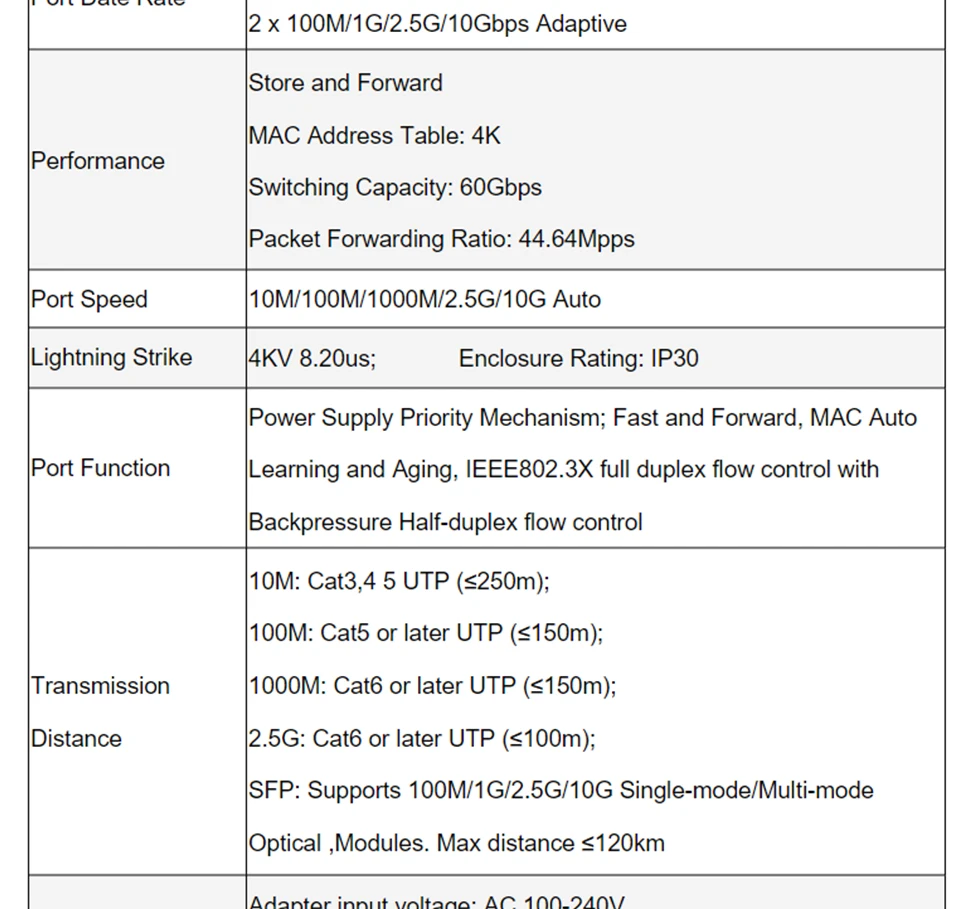Click the Backpressure Half-duplex flow control line
Image resolution: width=960 pixels, height=909 pixels.
point(445,522)
